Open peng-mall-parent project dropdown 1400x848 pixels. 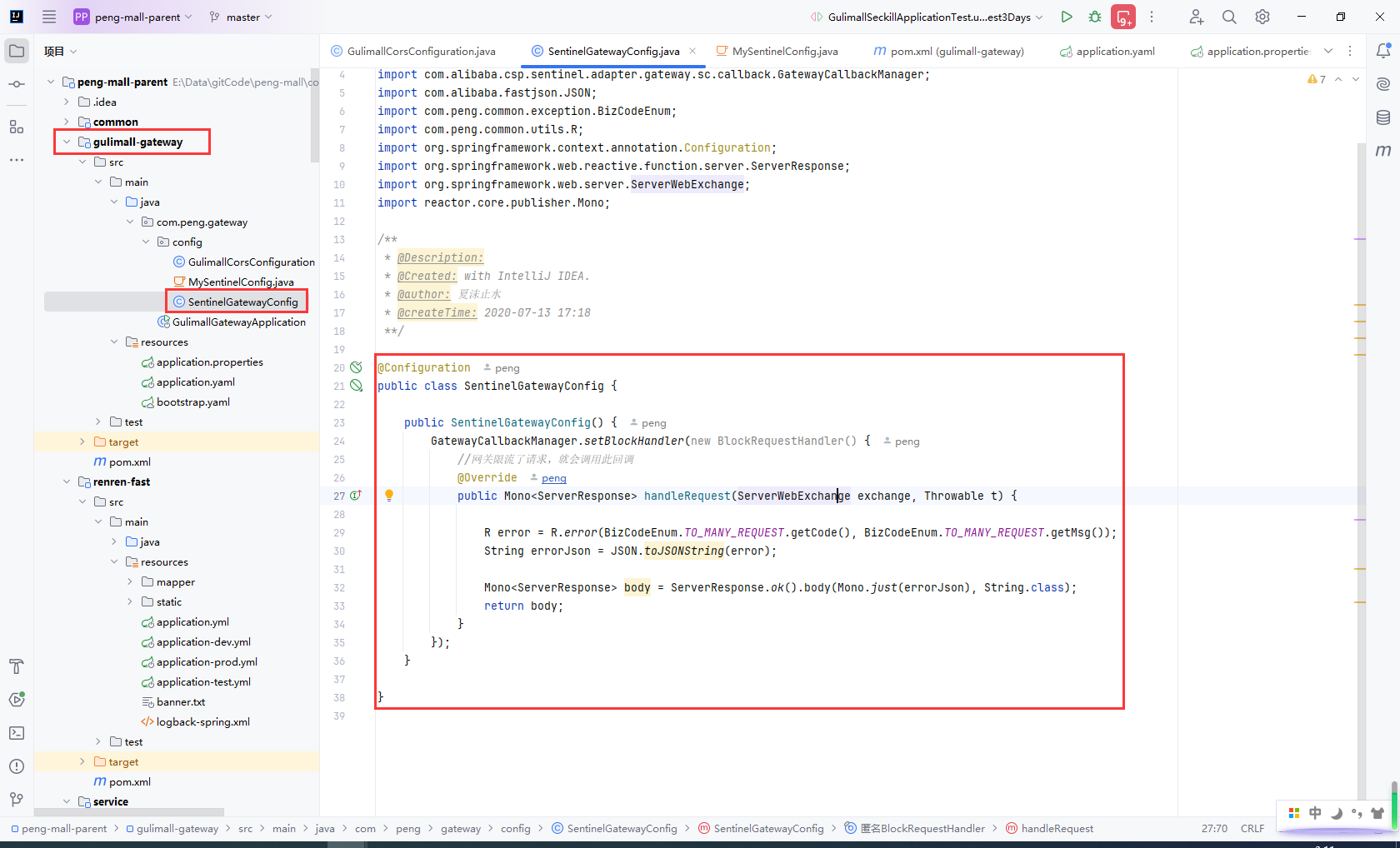point(133,17)
